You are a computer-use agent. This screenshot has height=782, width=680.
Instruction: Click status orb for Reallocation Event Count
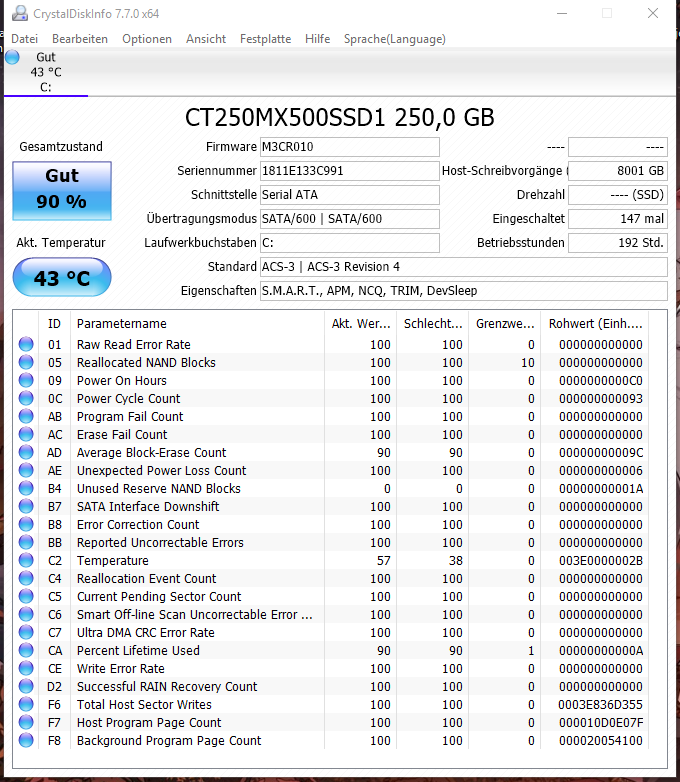tap(26, 578)
